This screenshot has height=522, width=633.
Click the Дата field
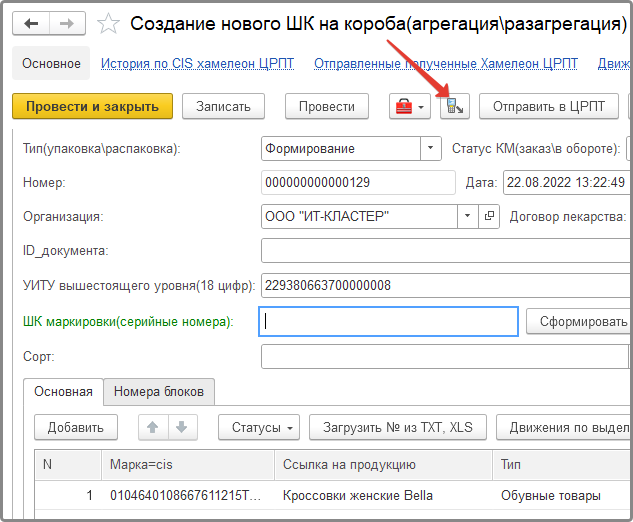[567, 182]
